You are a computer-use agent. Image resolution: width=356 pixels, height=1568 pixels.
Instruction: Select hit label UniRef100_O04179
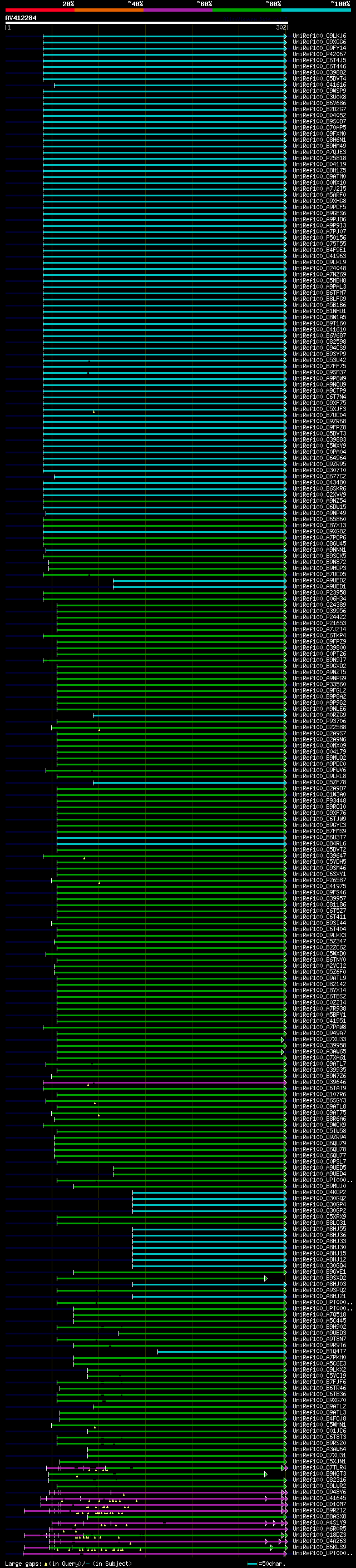319,752
